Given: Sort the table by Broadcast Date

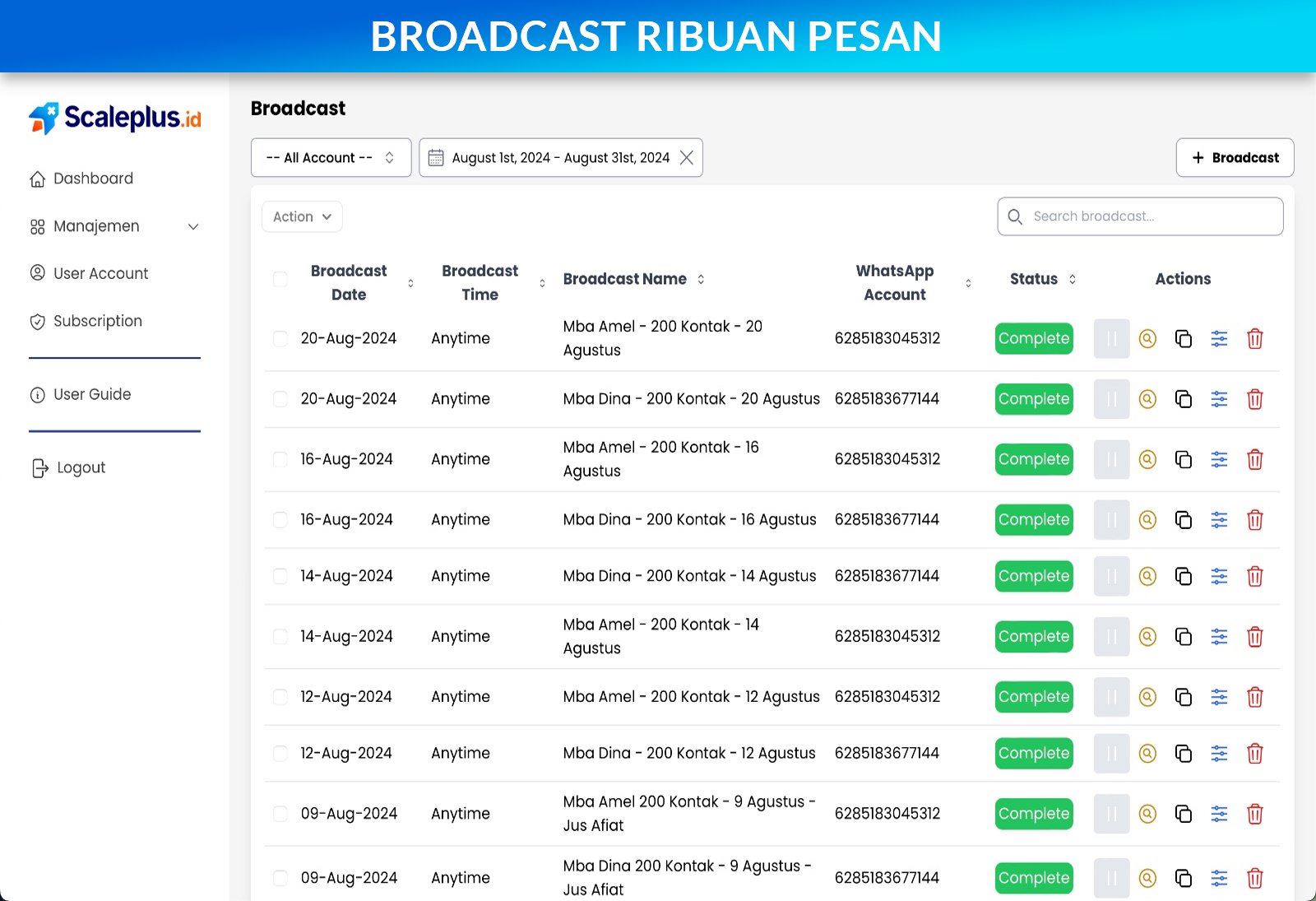Looking at the screenshot, I should 410,282.
